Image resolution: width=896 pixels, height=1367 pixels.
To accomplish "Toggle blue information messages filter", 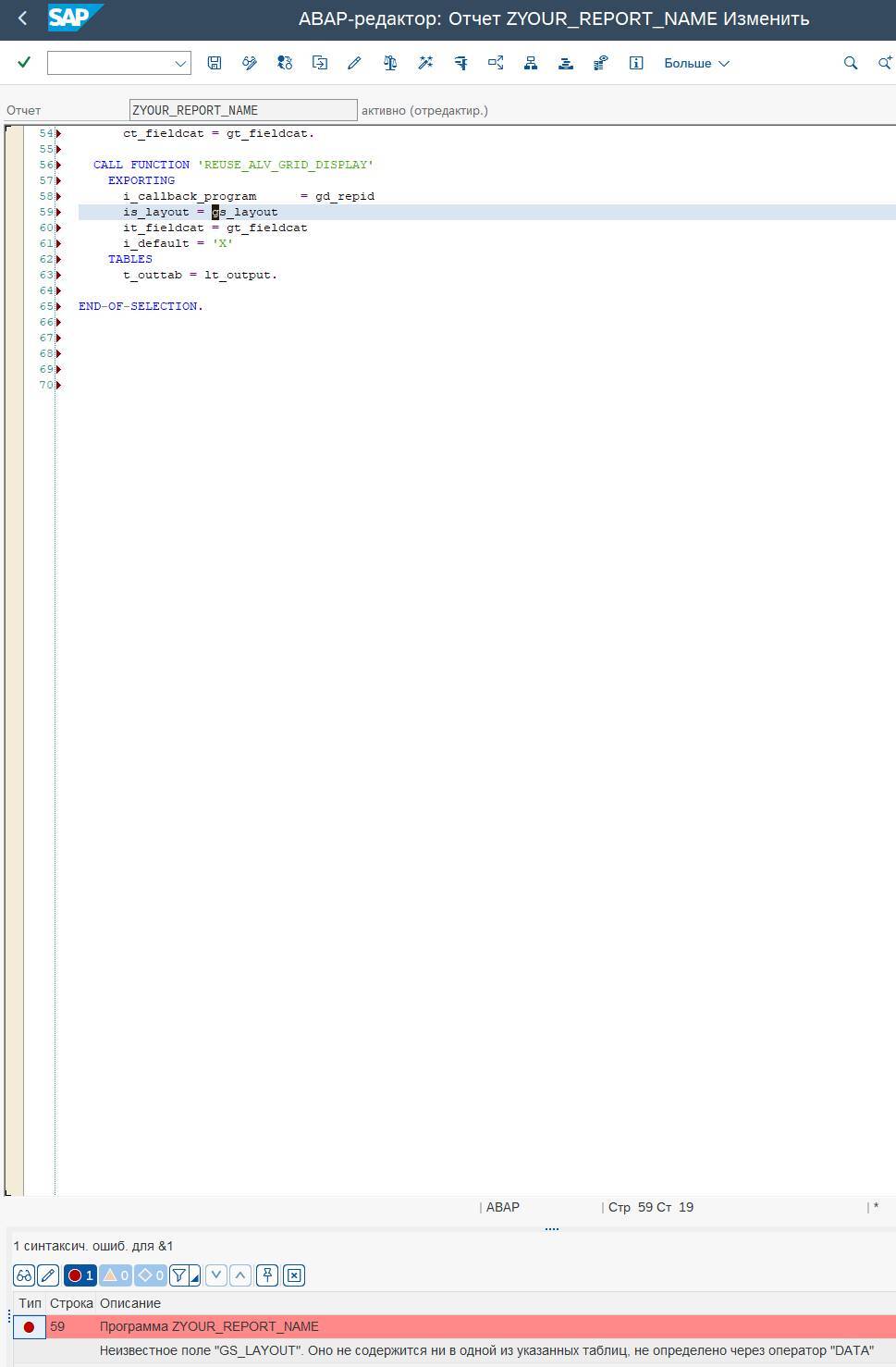I will pos(151,1275).
